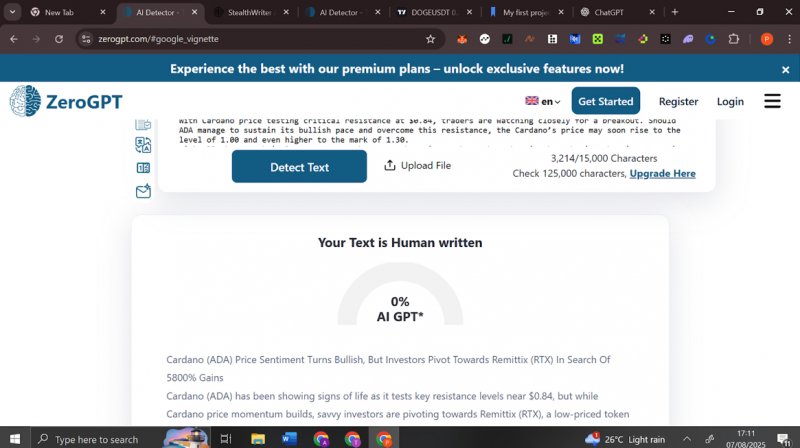Switch to the ChatGPT browser tab
The width and height of the screenshot is (800, 448).
click(x=615, y=12)
